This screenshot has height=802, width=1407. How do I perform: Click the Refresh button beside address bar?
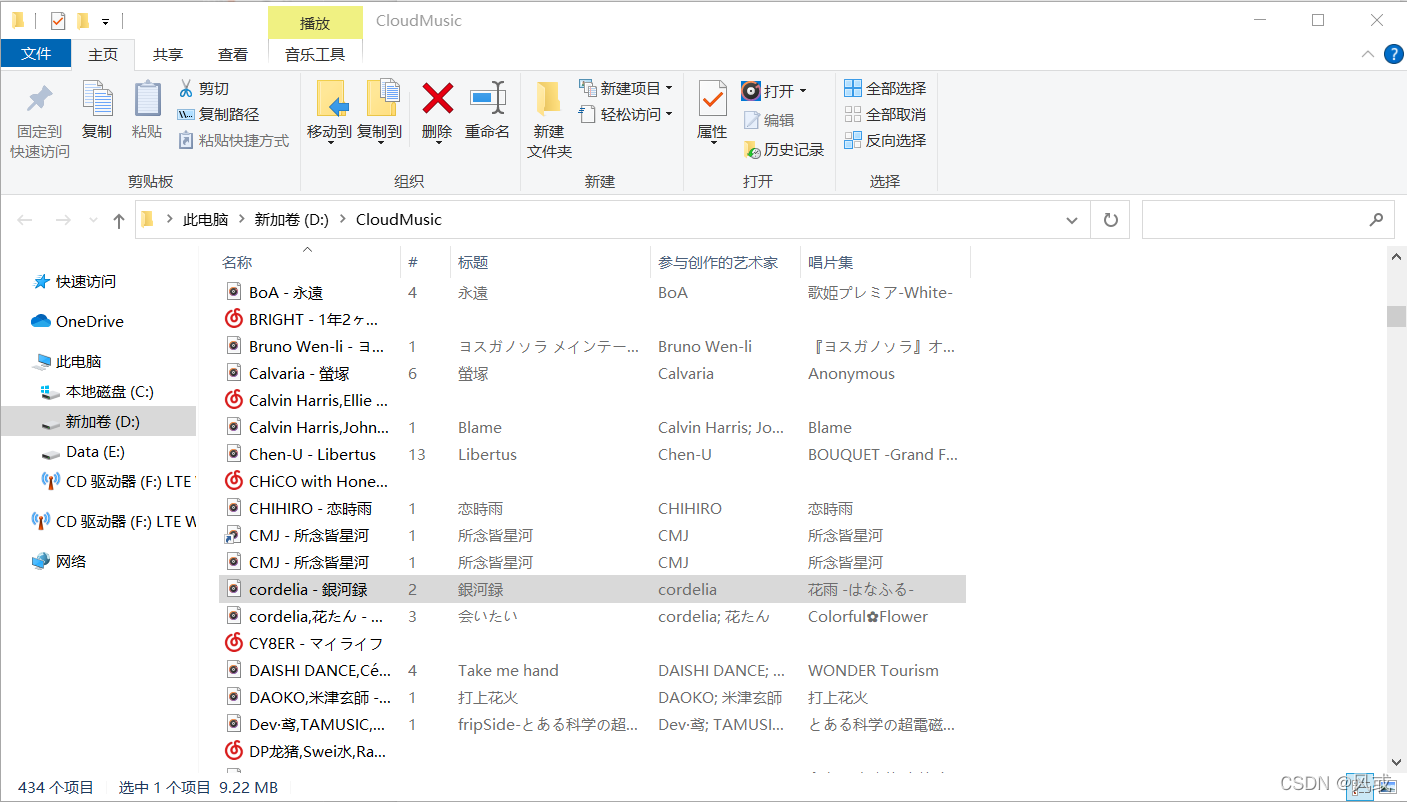[1110, 220]
